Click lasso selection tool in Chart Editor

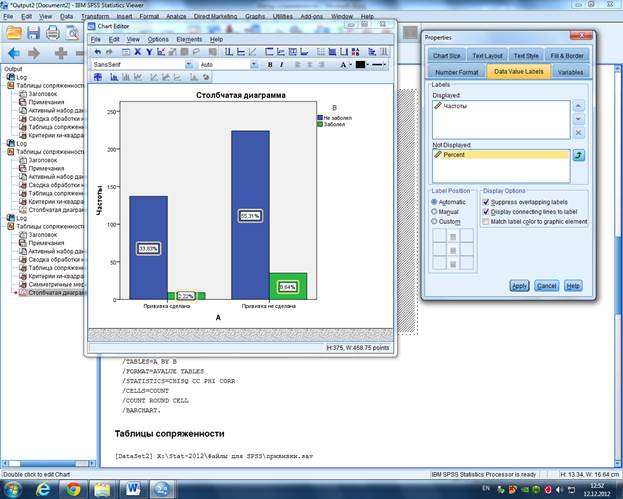pos(196,52)
